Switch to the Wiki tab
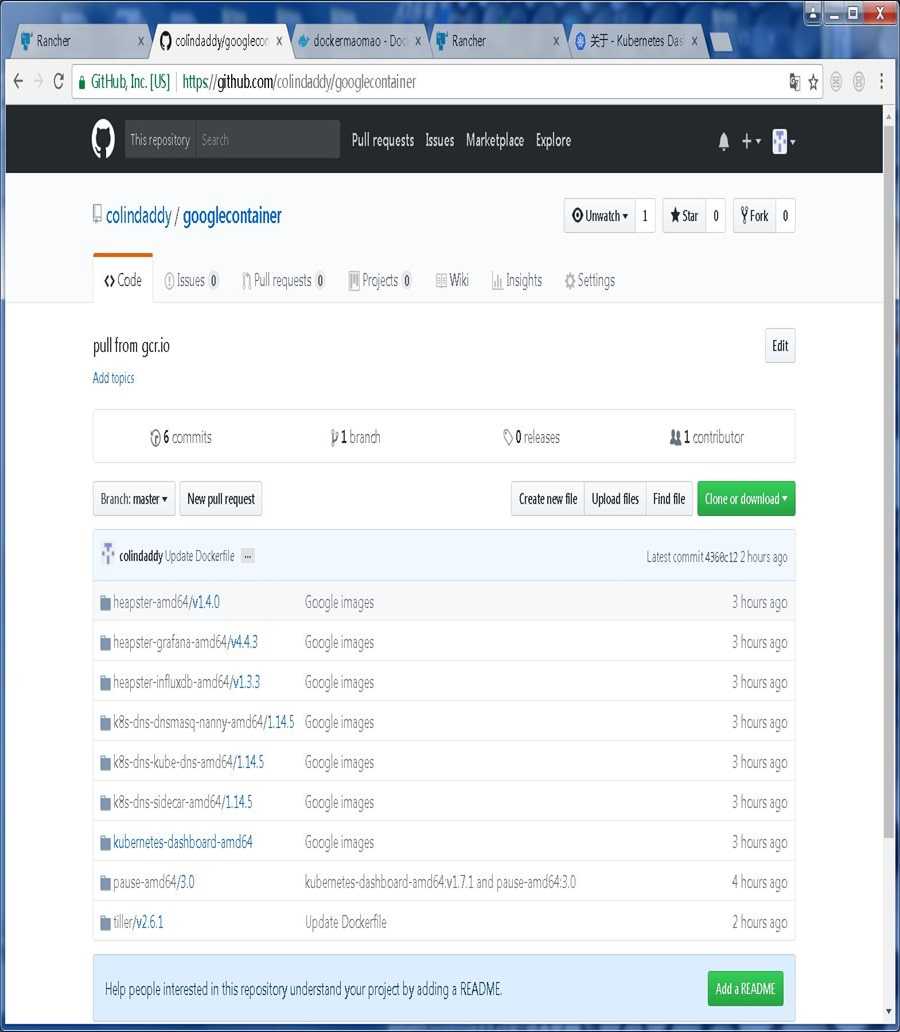Image resolution: width=900 pixels, height=1032 pixels. [x=452, y=280]
